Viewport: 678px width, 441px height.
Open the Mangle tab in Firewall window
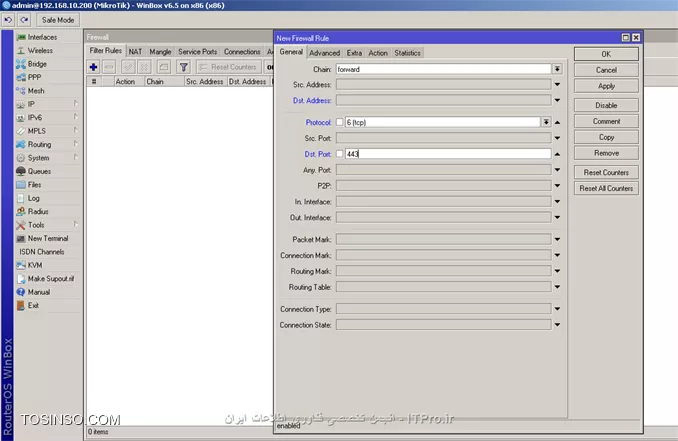pos(160,52)
